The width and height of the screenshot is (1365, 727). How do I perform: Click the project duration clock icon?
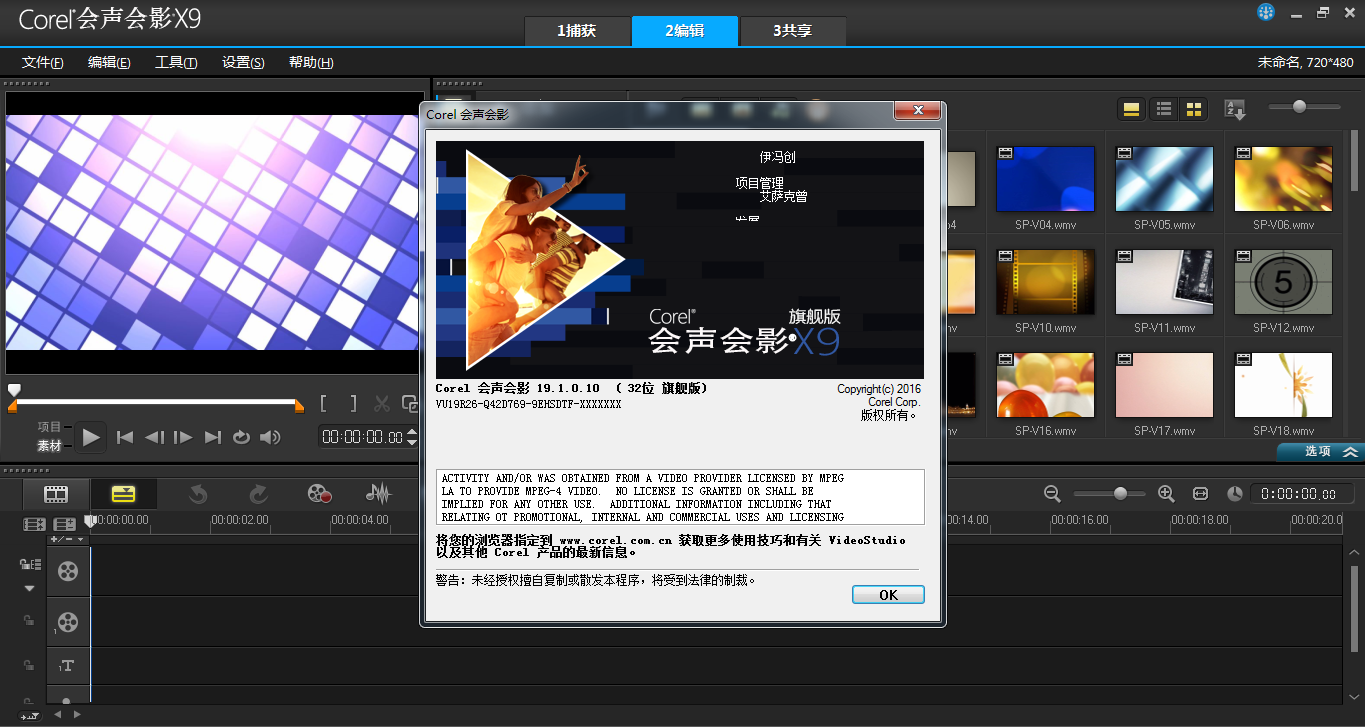coord(1235,493)
